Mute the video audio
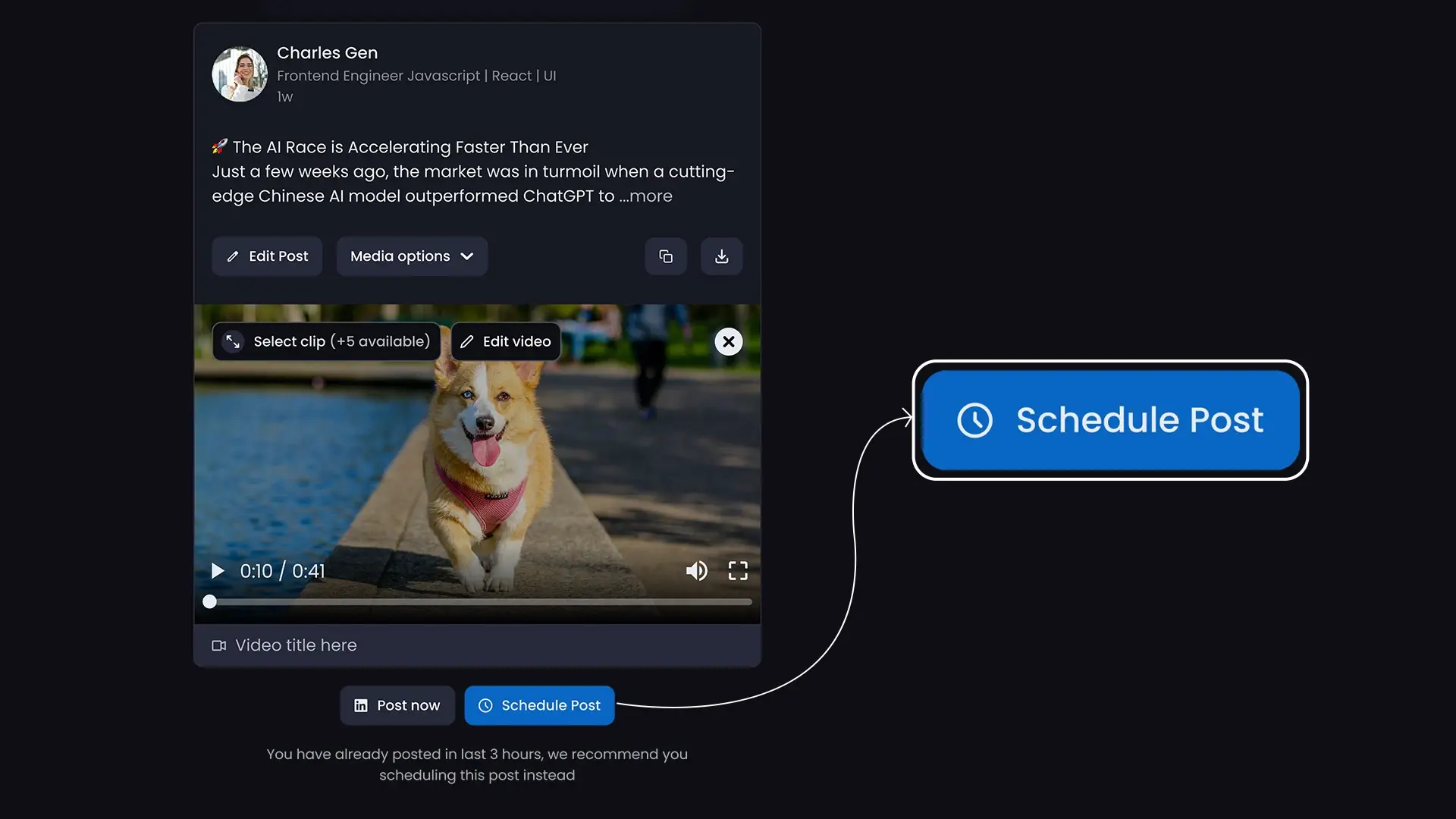The image size is (1456, 819). [x=696, y=570]
